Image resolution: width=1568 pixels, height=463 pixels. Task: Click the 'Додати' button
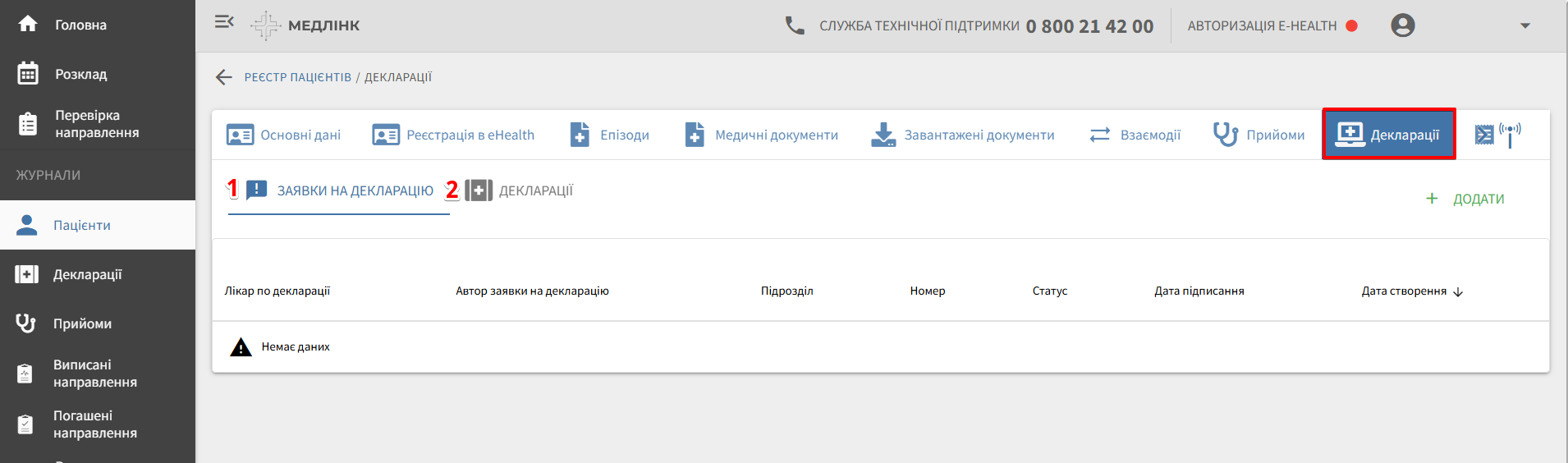click(x=1465, y=199)
